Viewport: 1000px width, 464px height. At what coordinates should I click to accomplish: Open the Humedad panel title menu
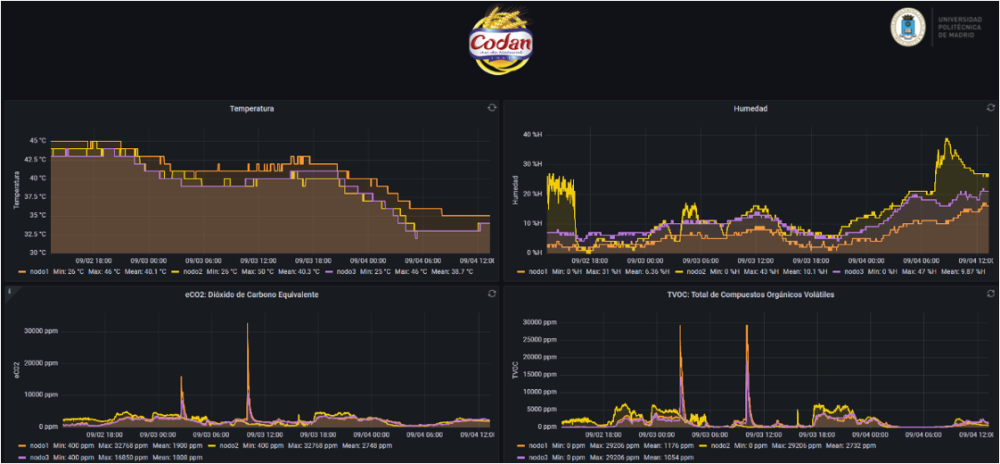tap(749, 108)
